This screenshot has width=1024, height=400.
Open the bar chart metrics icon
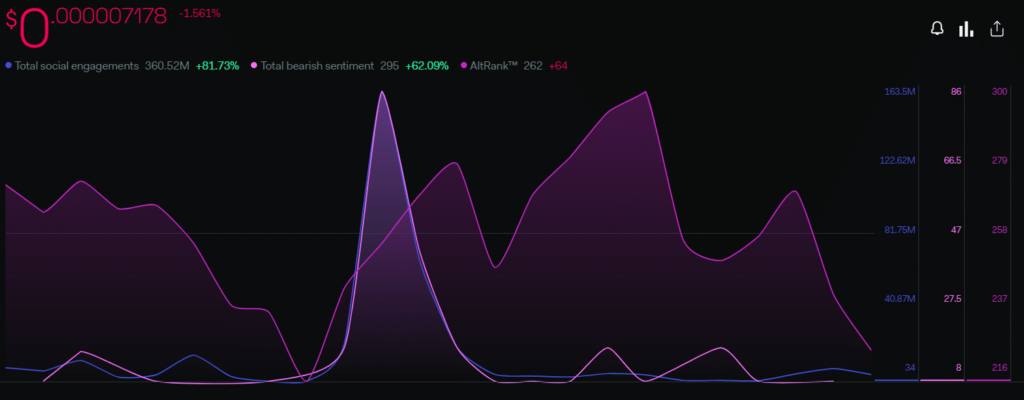[966, 29]
